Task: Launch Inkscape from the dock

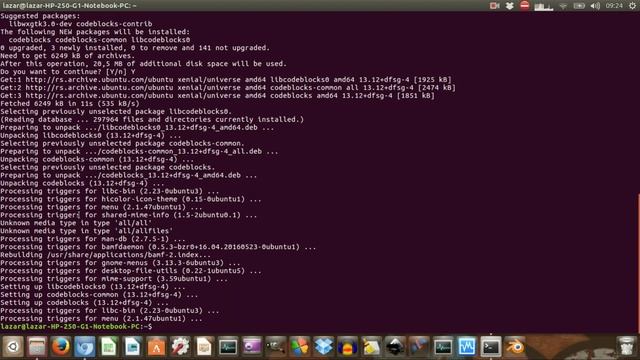Action: coord(395,347)
